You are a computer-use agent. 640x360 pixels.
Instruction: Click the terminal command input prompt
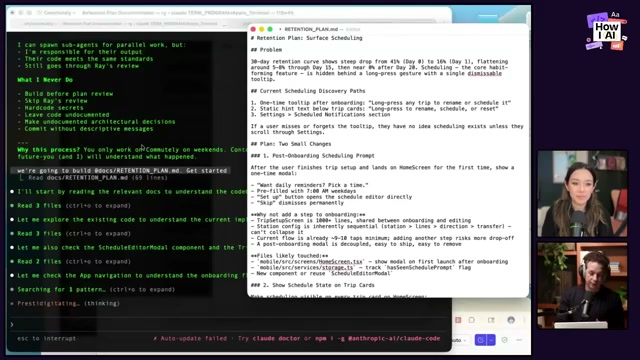tap(229, 324)
